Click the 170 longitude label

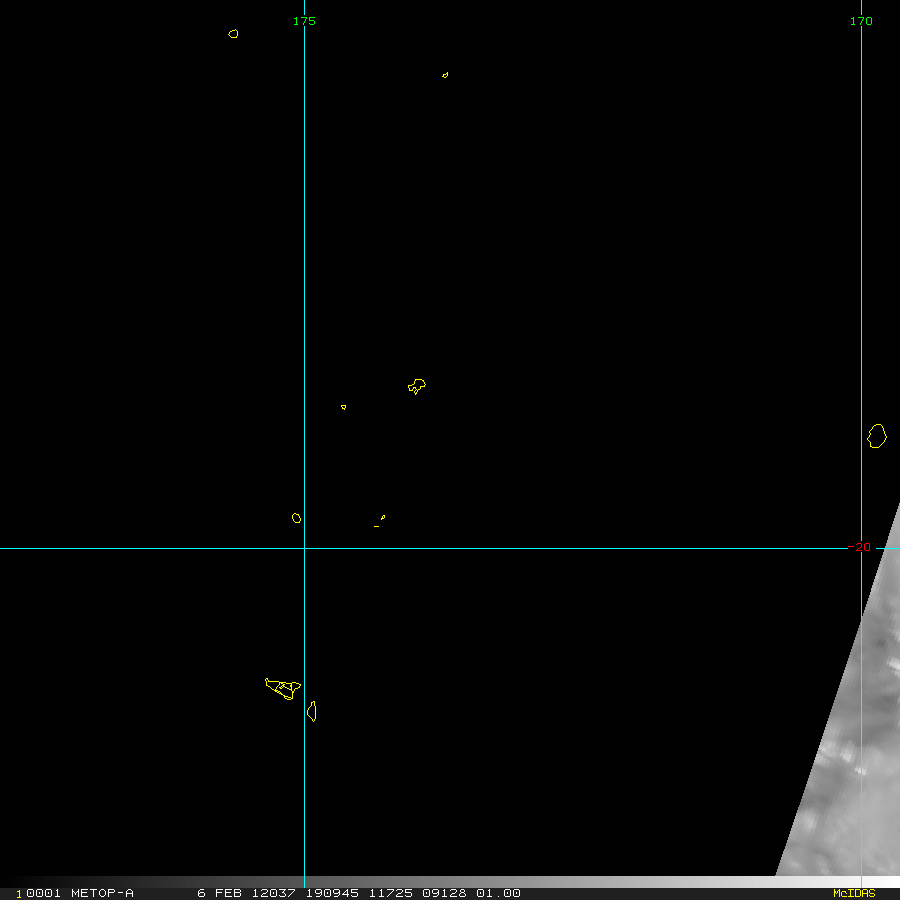[x=860, y=21]
